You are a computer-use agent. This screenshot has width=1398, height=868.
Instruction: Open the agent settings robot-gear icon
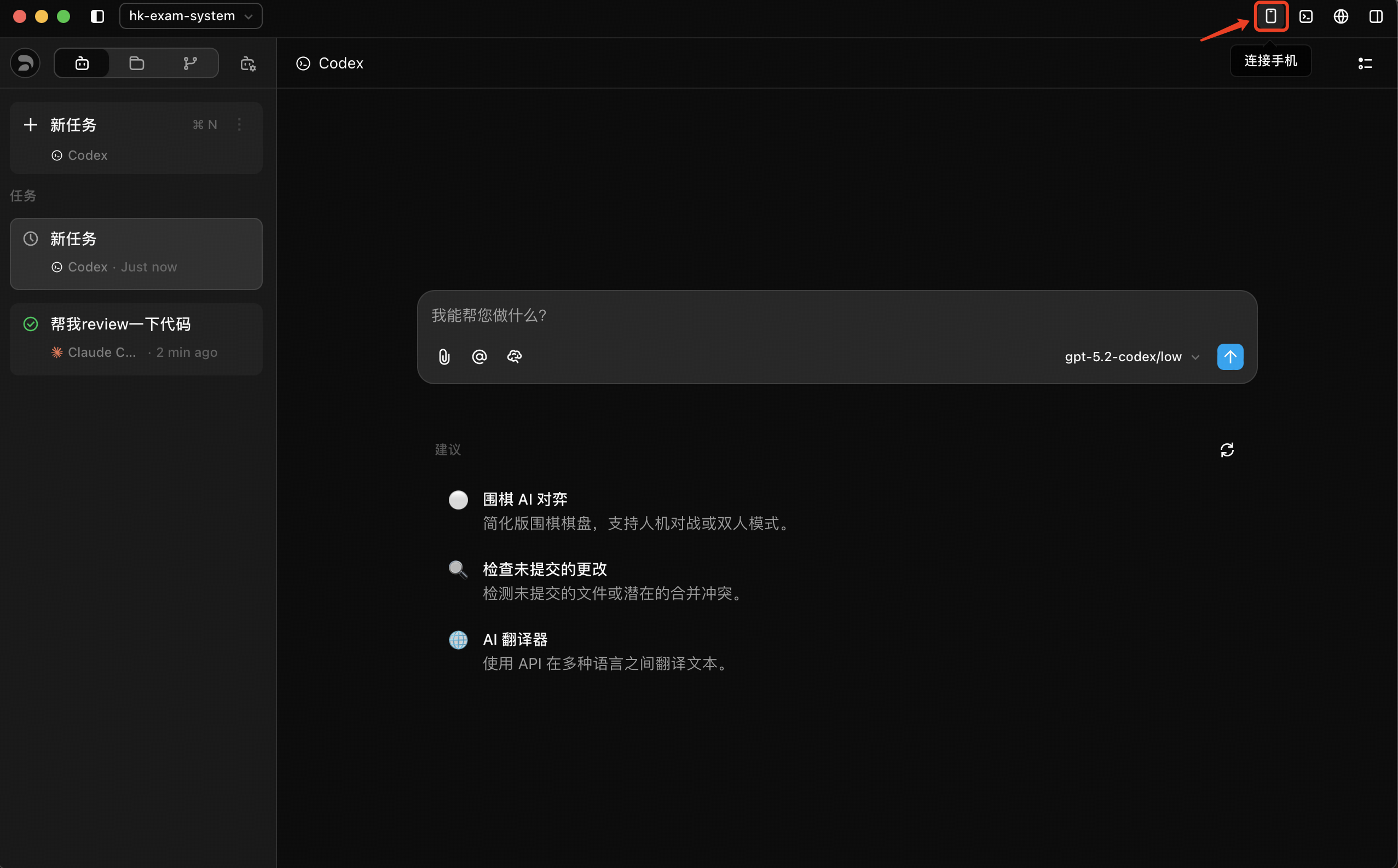pos(247,63)
